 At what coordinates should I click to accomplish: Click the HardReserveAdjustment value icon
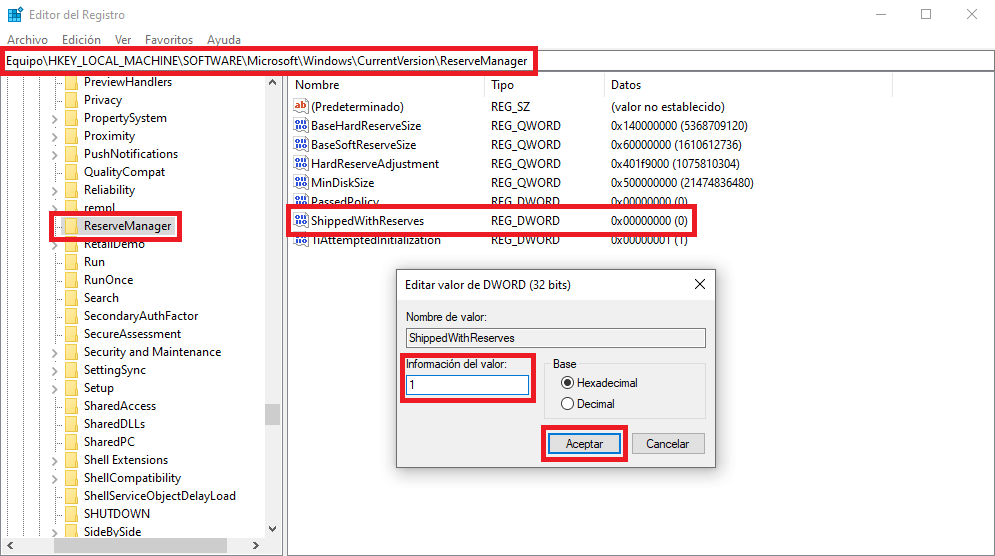click(x=301, y=163)
